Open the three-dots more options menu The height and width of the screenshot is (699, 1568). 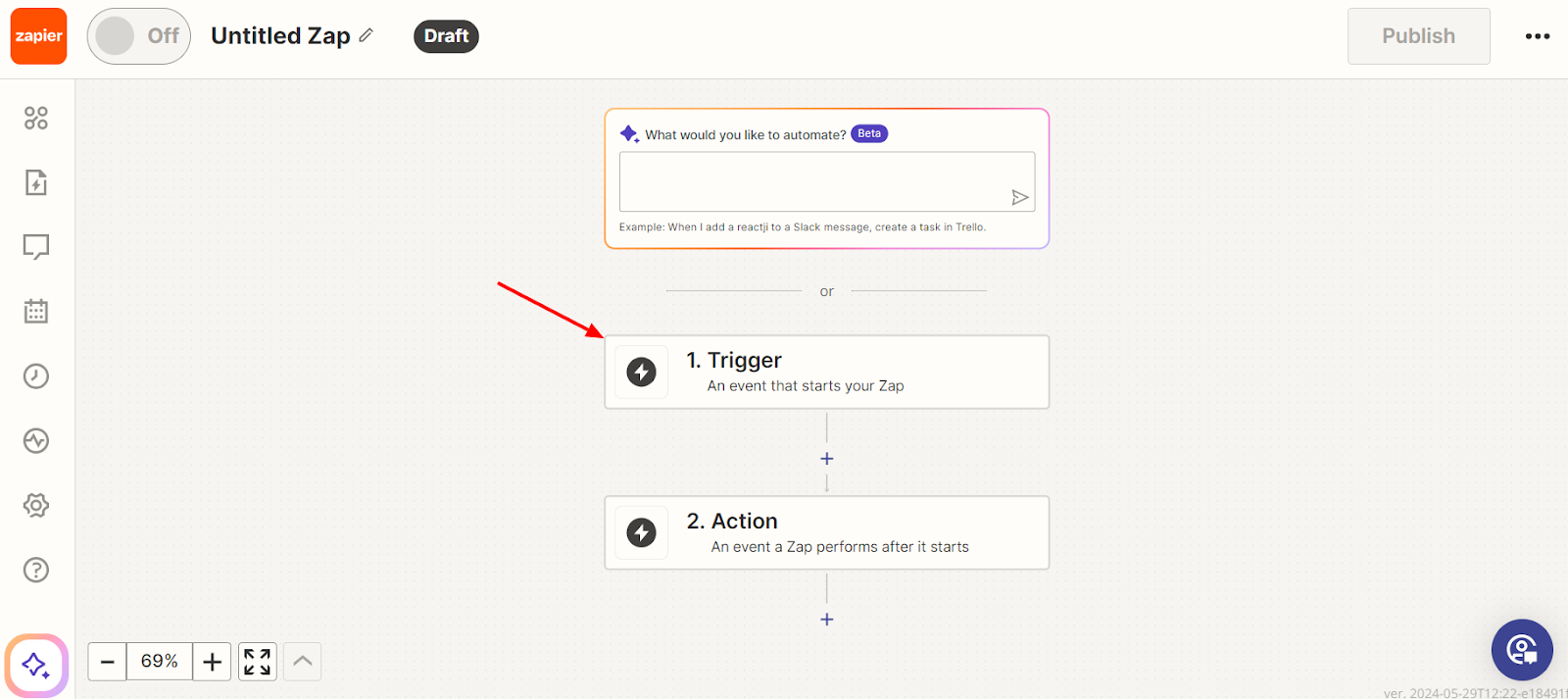point(1538,36)
